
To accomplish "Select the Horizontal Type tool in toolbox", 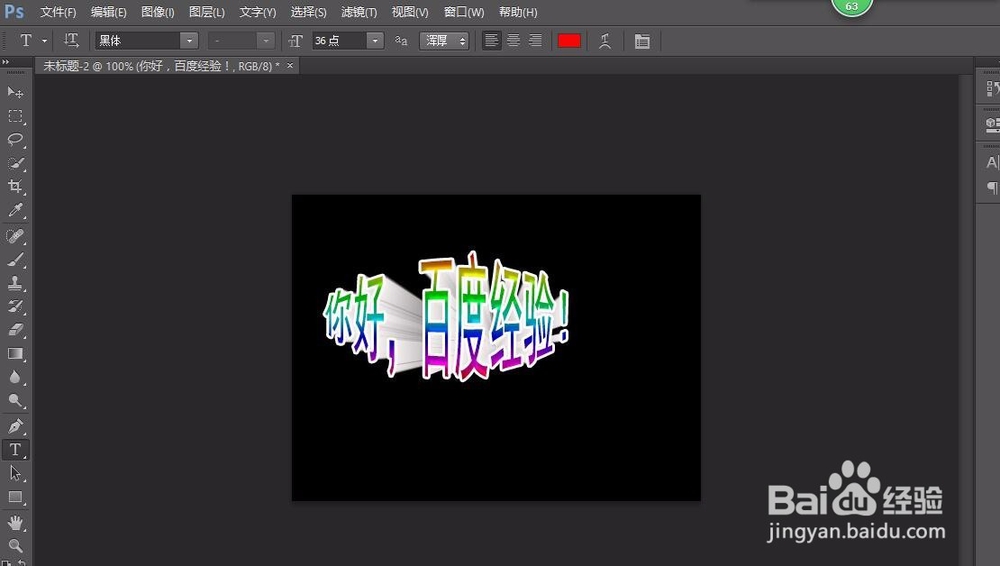I will pos(15,449).
